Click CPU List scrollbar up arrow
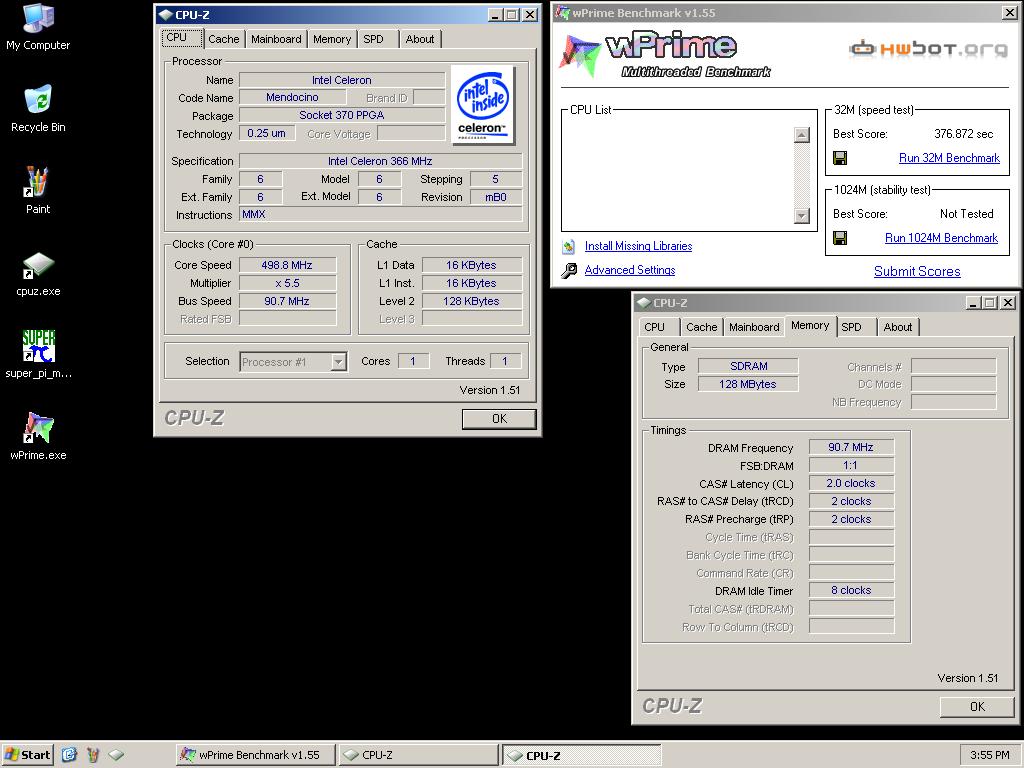The width and height of the screenshot is (1024, 768). [802, 135]
